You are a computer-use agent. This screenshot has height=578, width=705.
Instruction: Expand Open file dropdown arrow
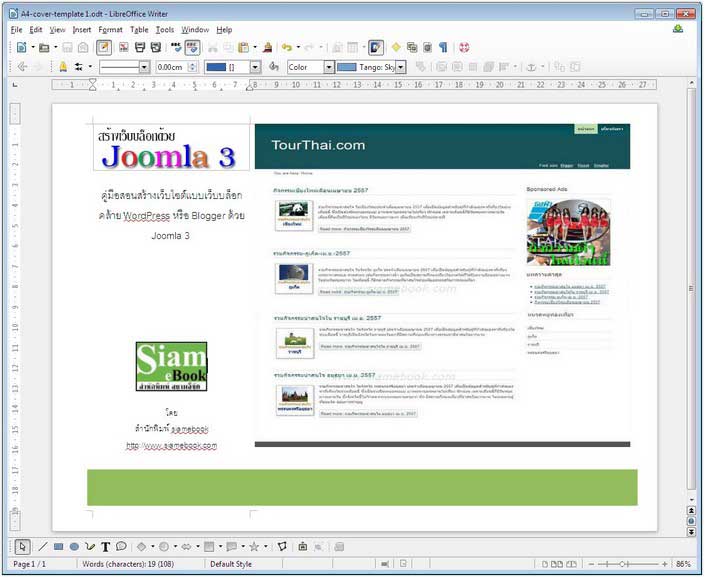pyautogui.click(x=55, y=47)
